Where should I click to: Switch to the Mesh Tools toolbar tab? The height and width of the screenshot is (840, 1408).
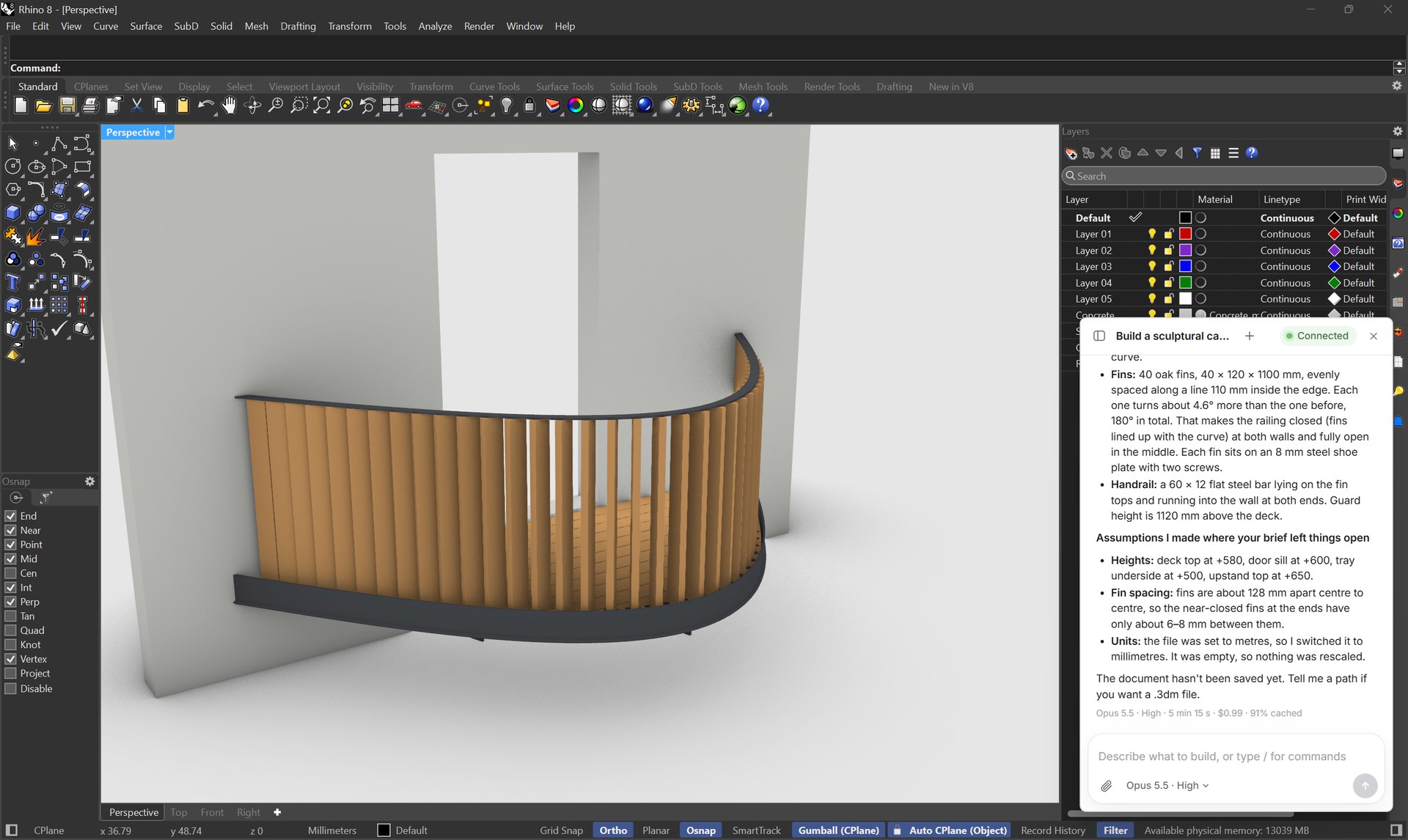coord(763,86)
